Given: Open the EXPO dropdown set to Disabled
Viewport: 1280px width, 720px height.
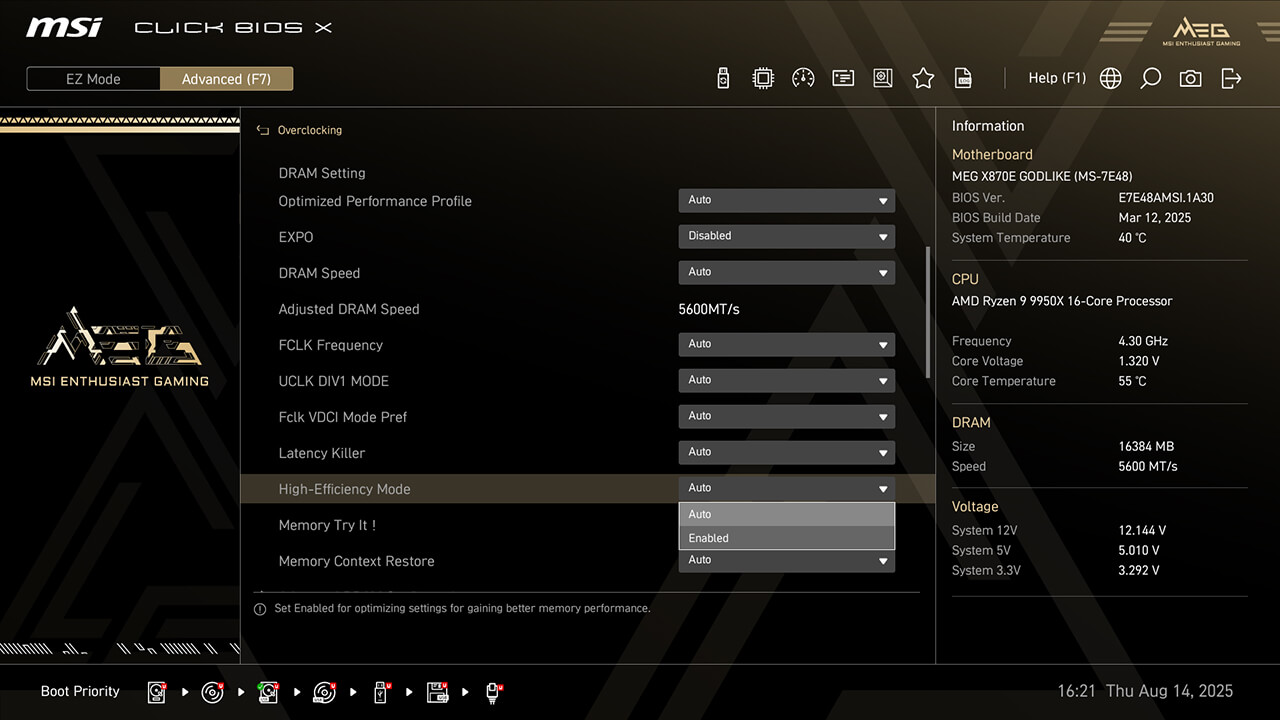Looking at the screenshot, I should (x=786, y=236).
